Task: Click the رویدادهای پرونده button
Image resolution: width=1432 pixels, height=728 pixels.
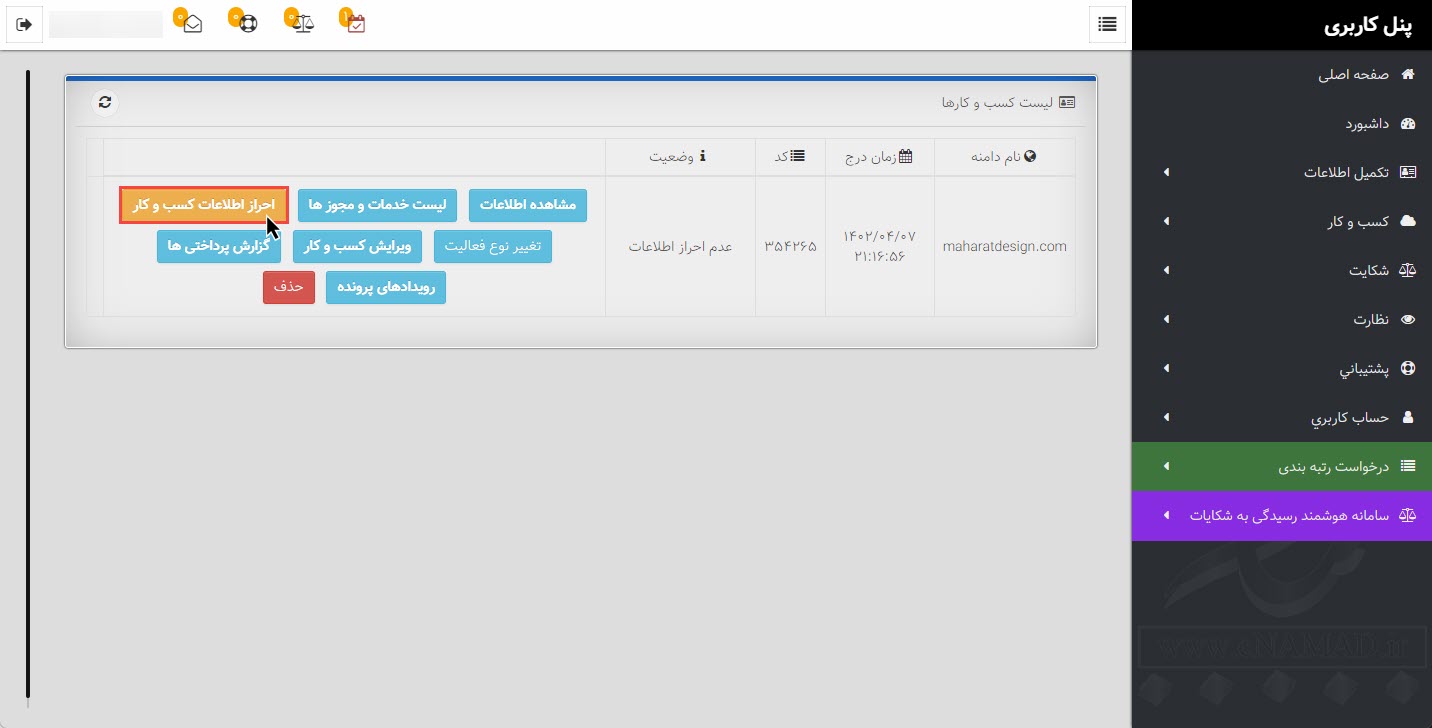Action: point(386,287)
